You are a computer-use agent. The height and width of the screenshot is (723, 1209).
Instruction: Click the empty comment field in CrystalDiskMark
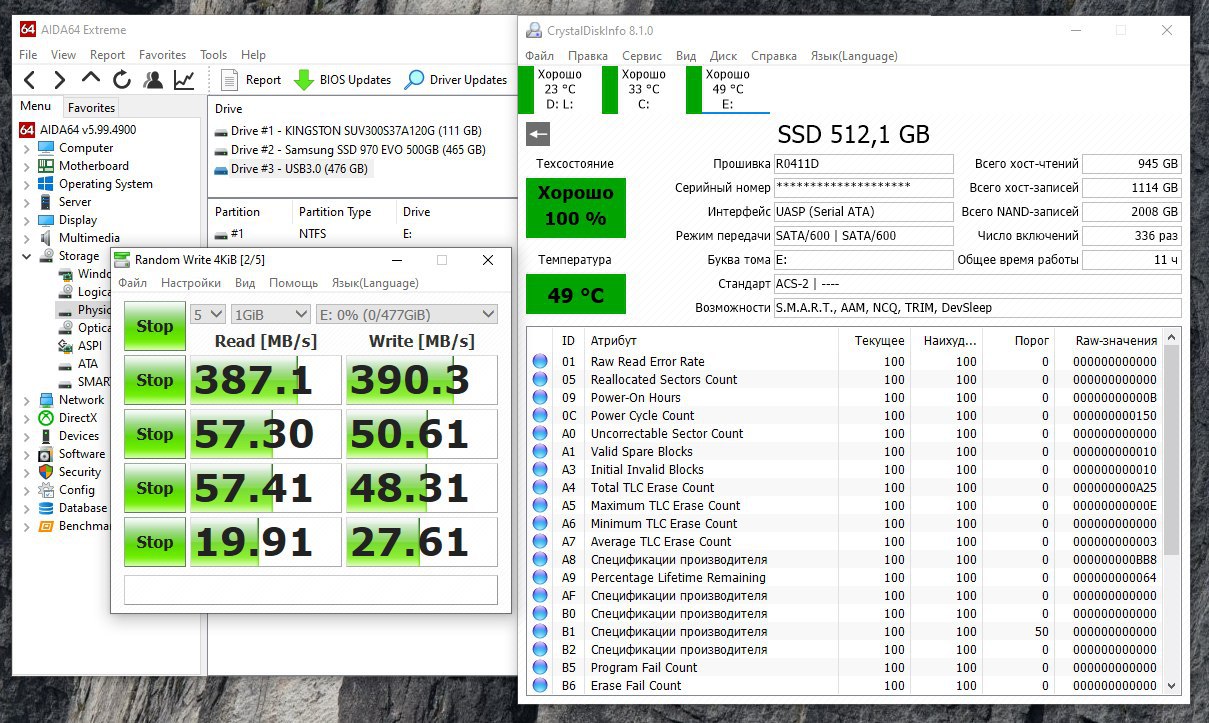point(311,589)
